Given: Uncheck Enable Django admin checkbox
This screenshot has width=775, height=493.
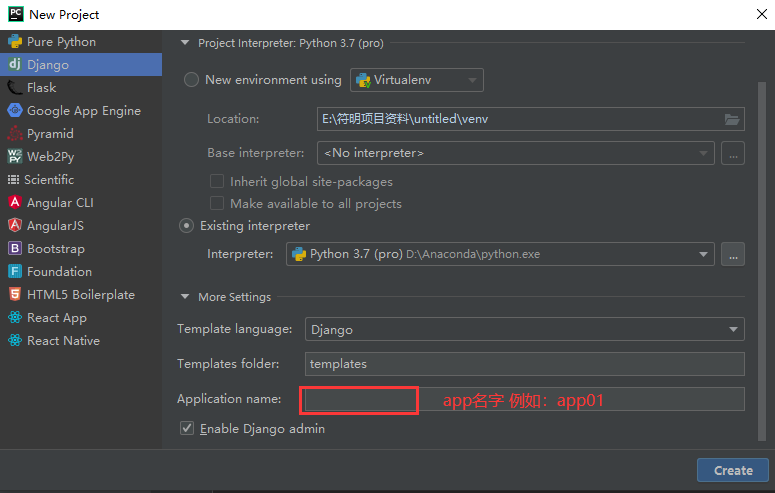Looking at the screenshot, I should click(187, 428).
